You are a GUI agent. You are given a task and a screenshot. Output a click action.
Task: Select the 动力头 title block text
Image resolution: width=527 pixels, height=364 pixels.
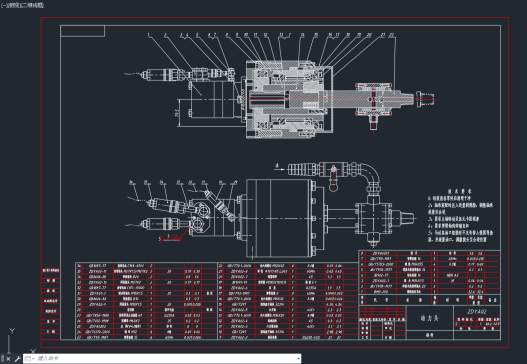pyautogui.click(x=430, y=318)
